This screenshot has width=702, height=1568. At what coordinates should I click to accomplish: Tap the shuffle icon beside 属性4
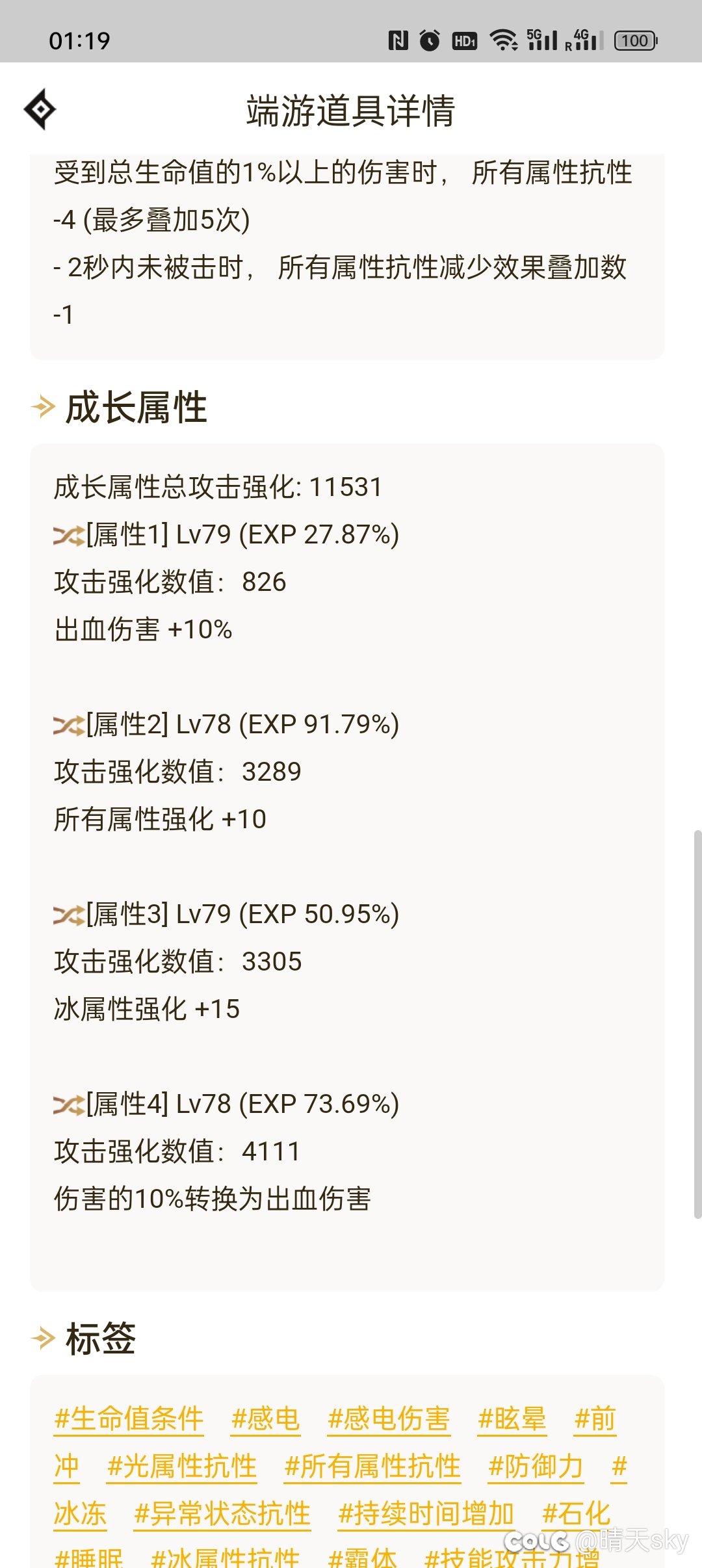click(69, 1105)
